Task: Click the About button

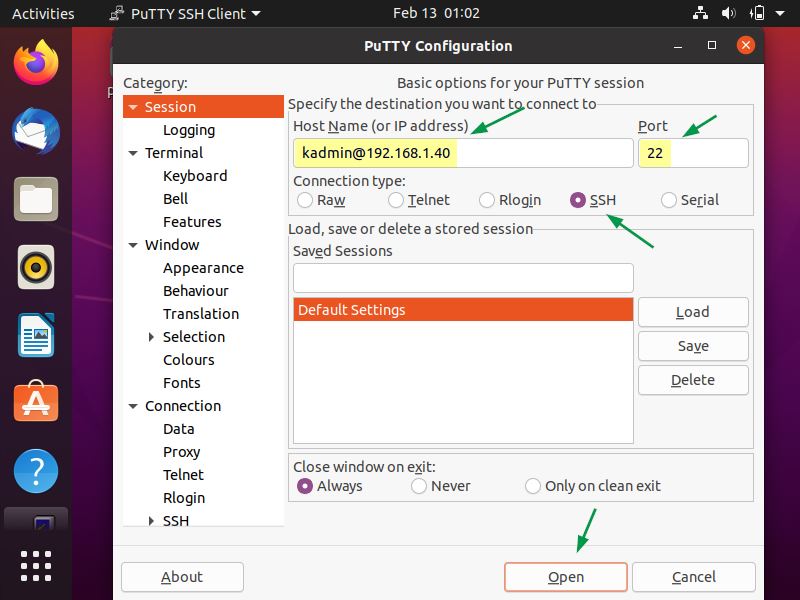Action: [x=182, y=577]
